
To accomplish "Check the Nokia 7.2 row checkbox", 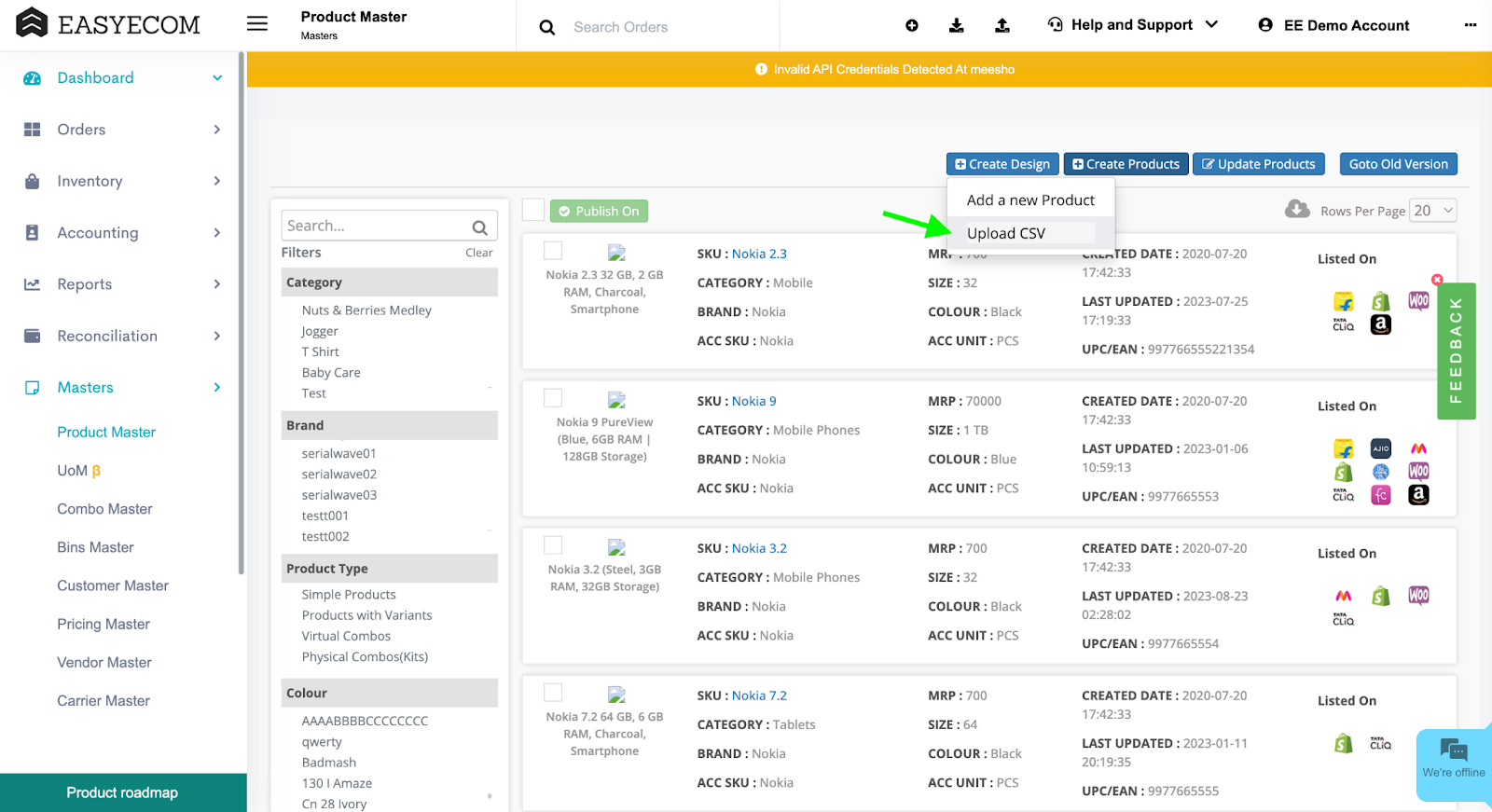I will click(x=553, y=693).
